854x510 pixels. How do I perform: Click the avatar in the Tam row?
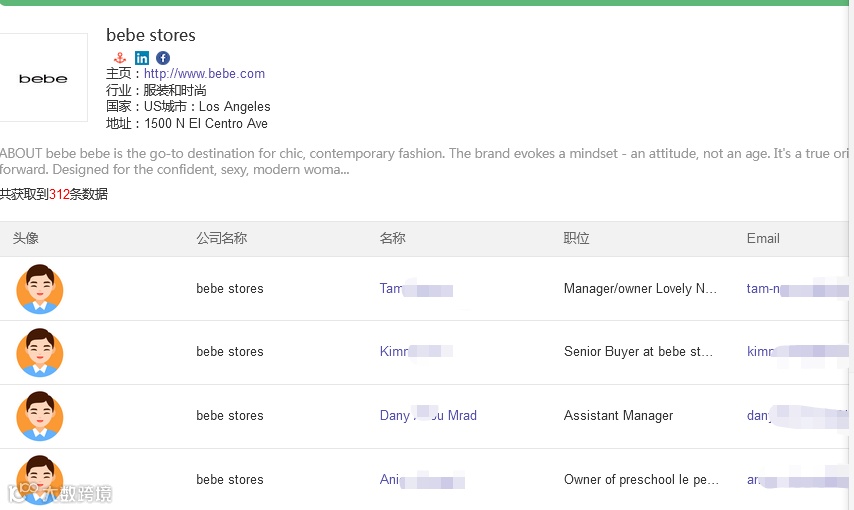40,289
